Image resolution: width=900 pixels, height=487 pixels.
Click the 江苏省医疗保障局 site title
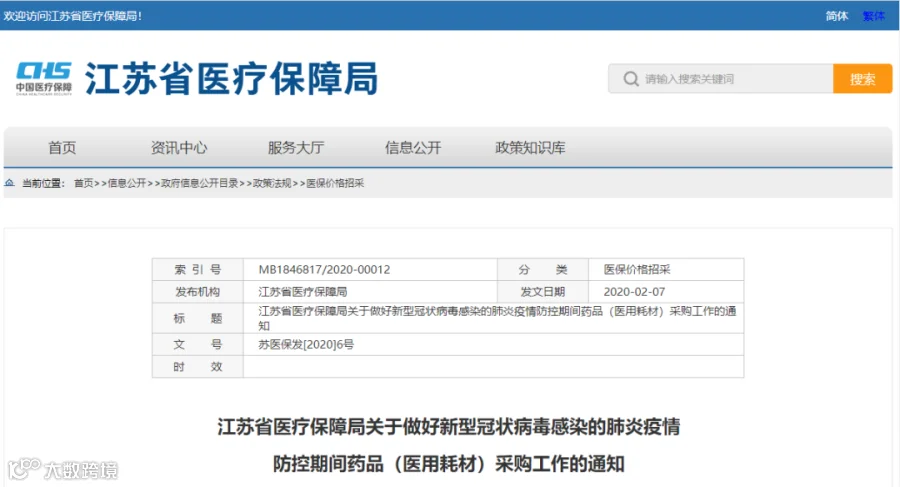tap(231, 79)
